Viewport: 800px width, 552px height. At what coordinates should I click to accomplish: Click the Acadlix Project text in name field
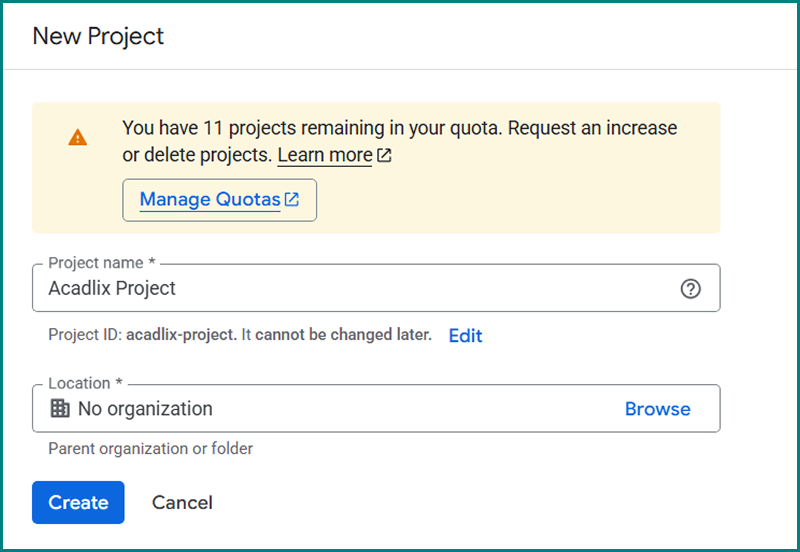112,288
